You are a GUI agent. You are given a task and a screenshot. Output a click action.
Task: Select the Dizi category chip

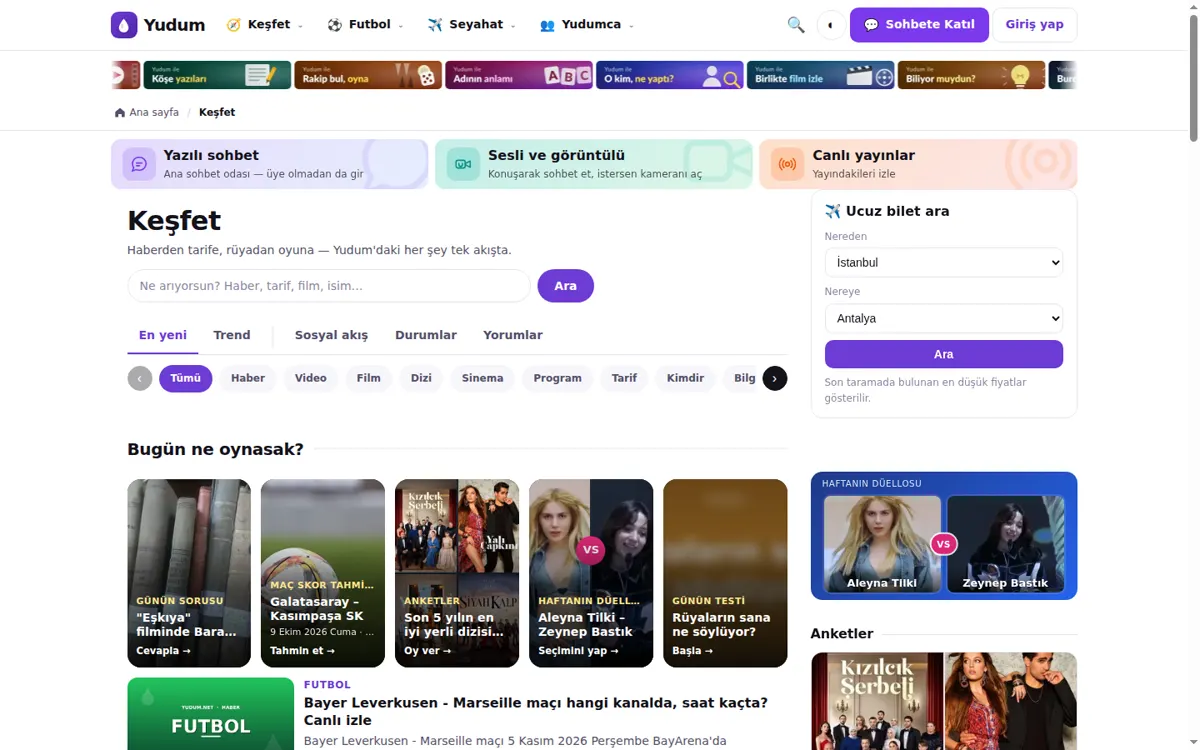coord(421,378)
